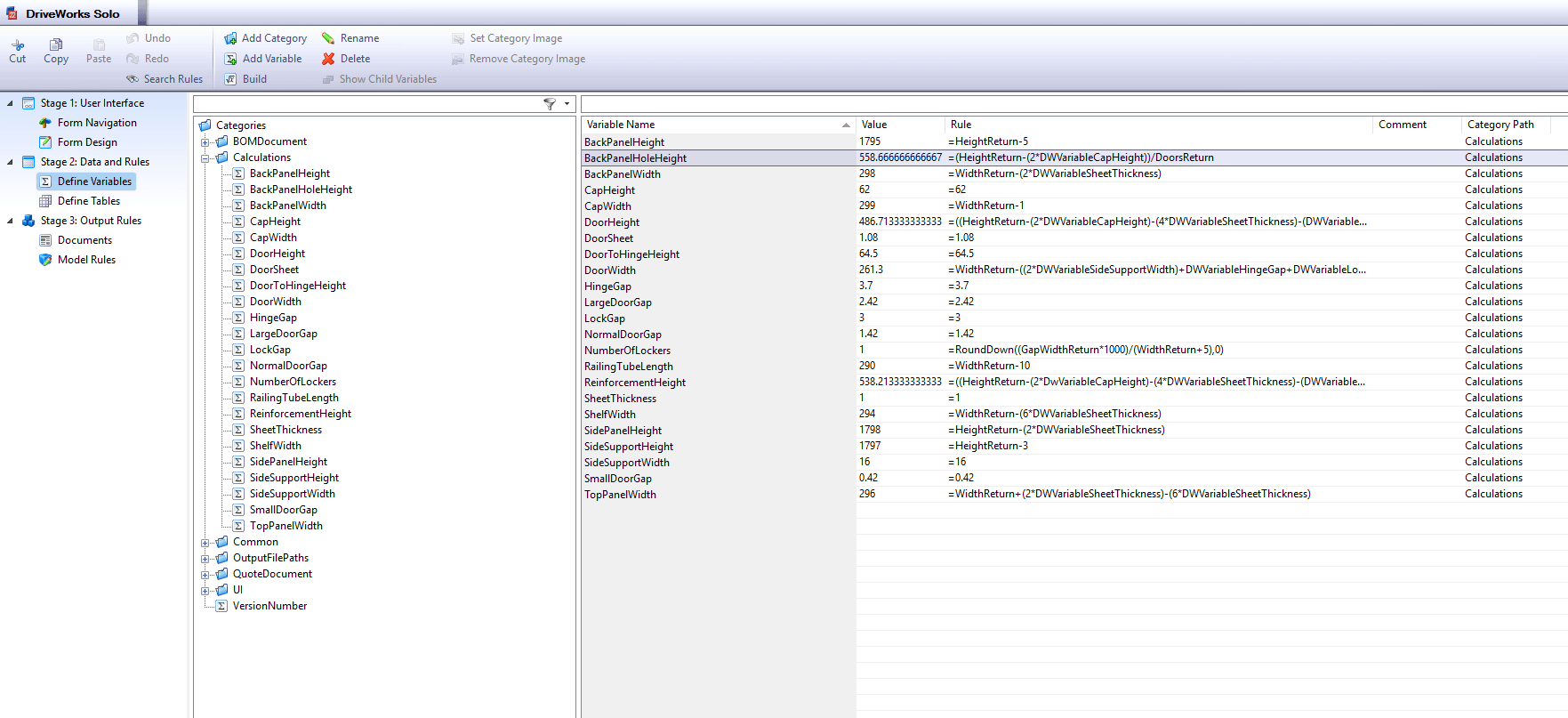Select the DoorHeight variable row

(612, 222)
